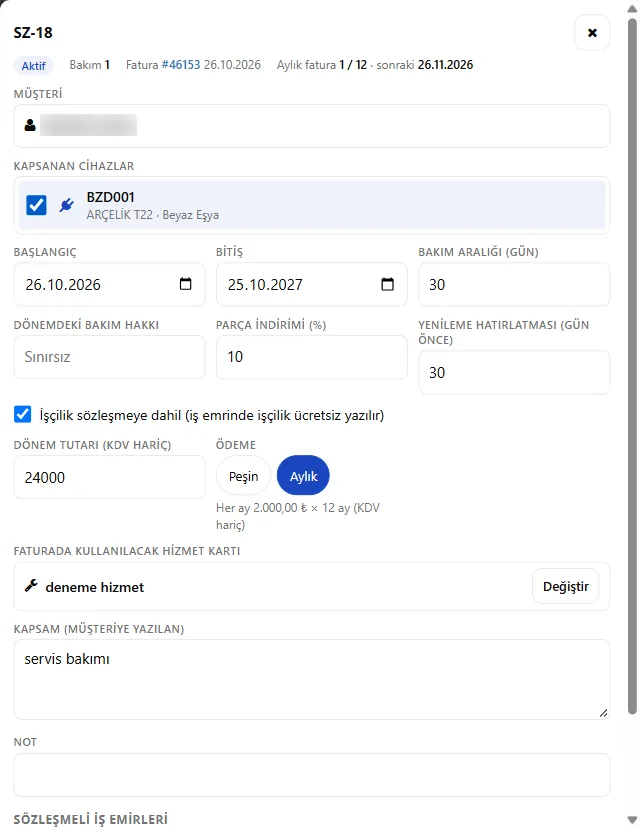This screenshot has height=828, width=640.
Task: Click the Bakım 1 header text
Action: 89,65
